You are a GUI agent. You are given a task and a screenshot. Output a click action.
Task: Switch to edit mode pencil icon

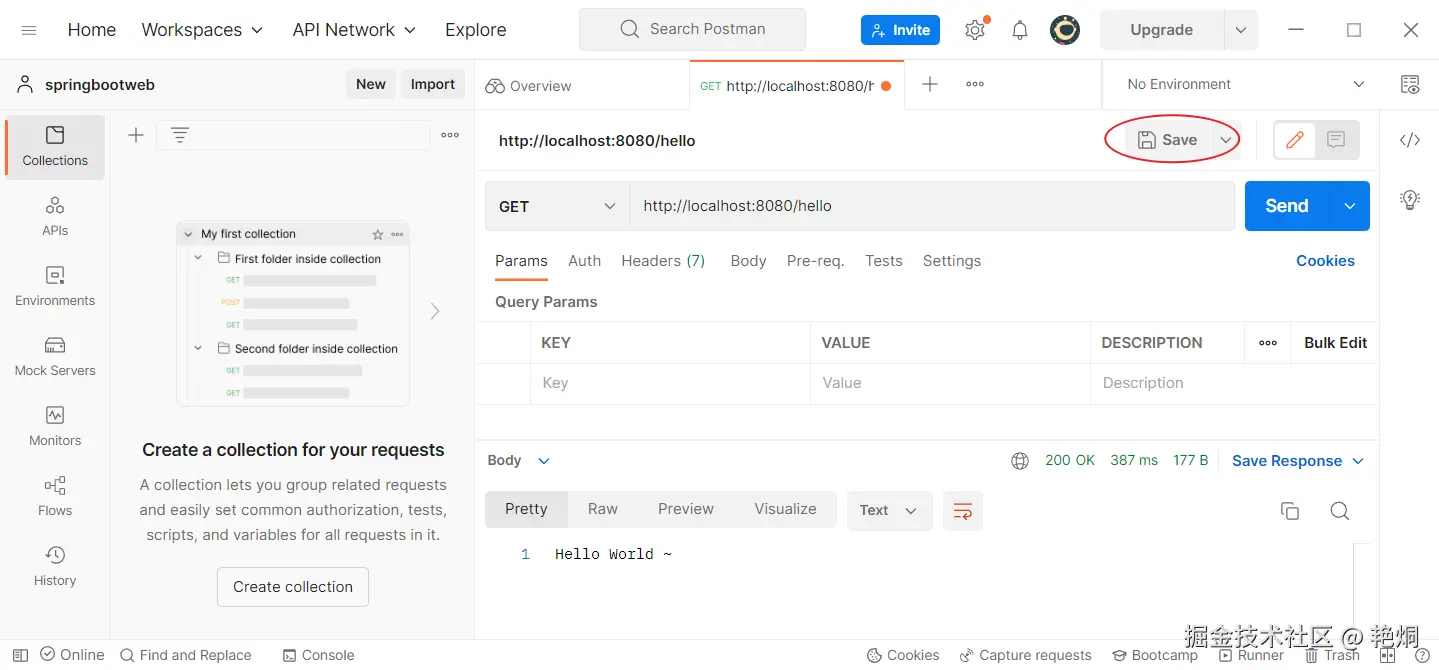1295,140
